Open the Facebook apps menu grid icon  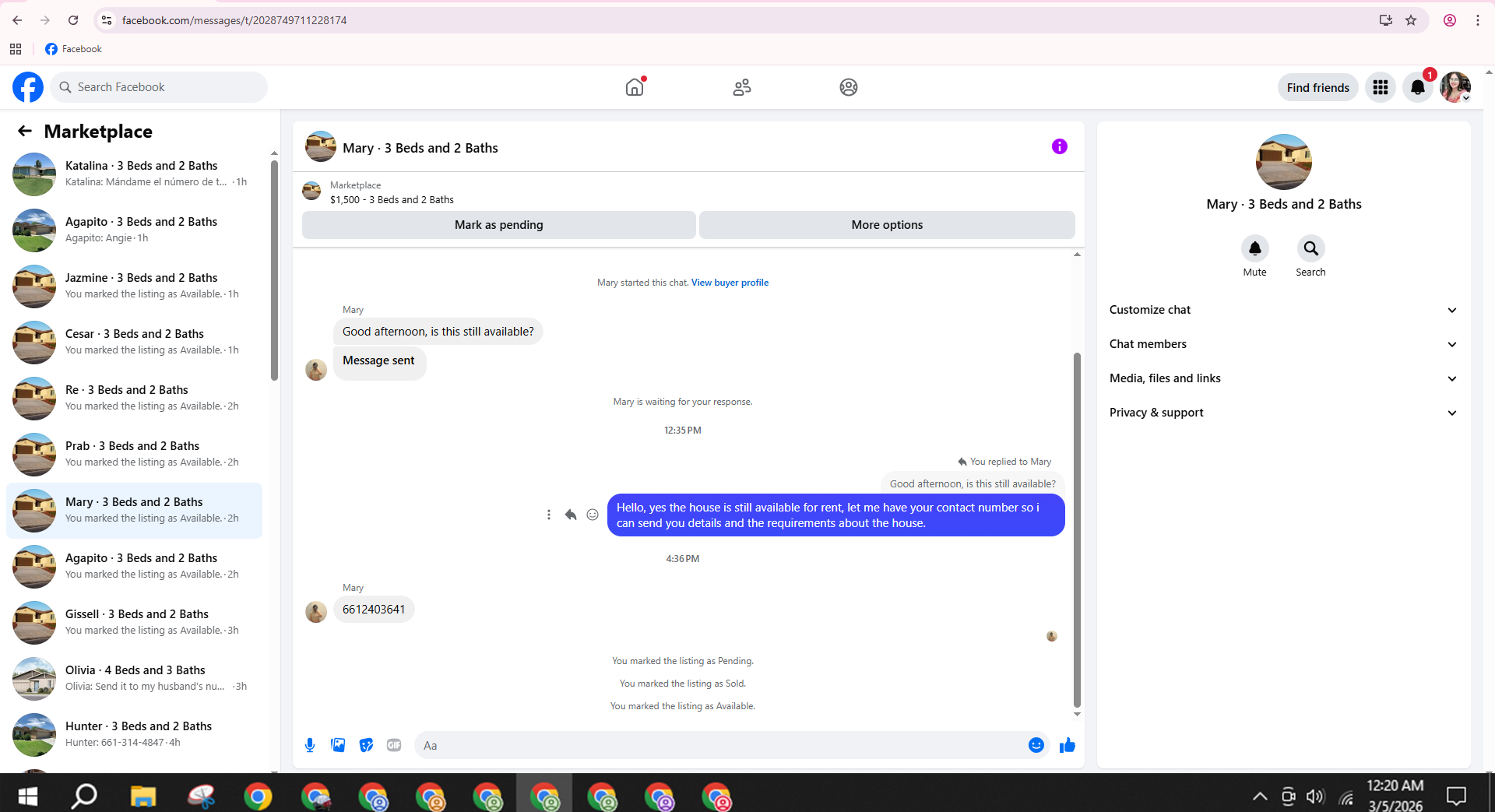(1381, 87)
